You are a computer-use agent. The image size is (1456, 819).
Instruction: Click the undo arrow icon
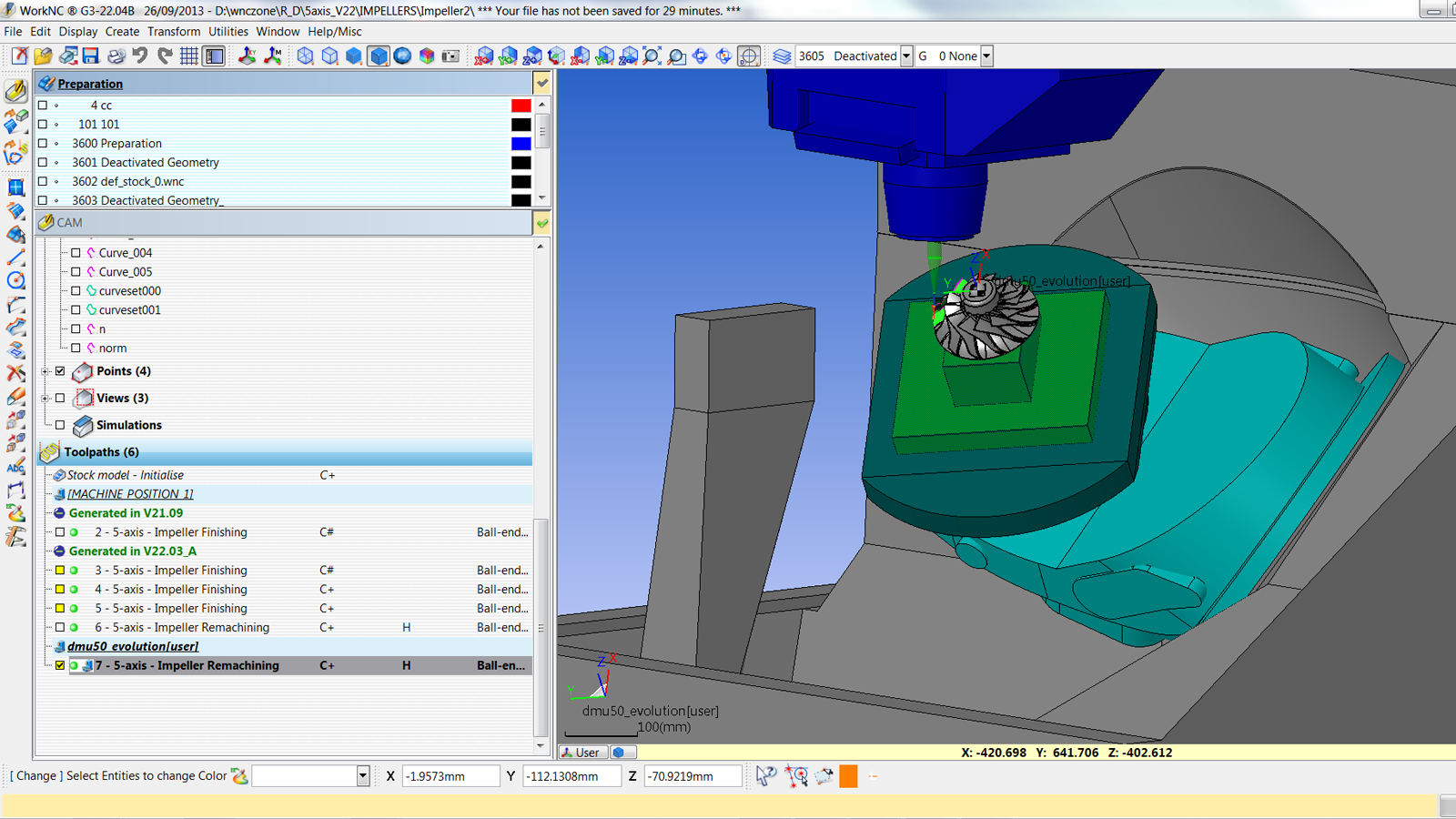pyautogui.click(x=140, y=56)
